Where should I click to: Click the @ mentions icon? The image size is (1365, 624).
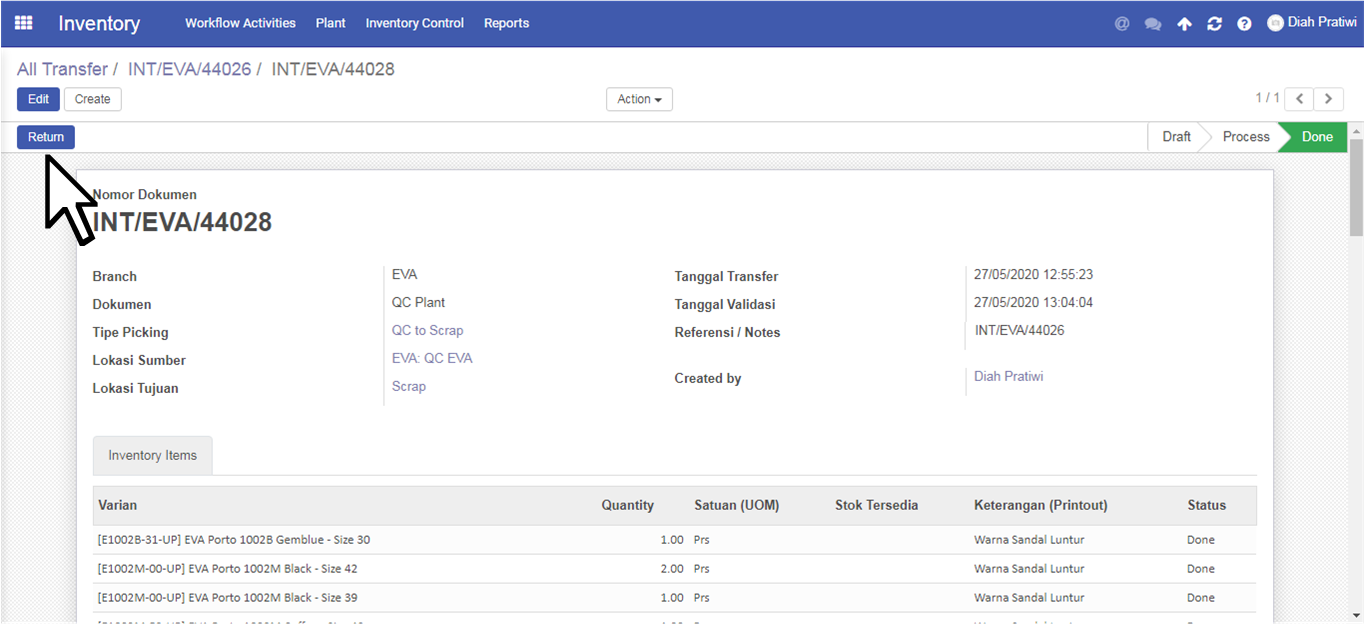click(1122, 23)
